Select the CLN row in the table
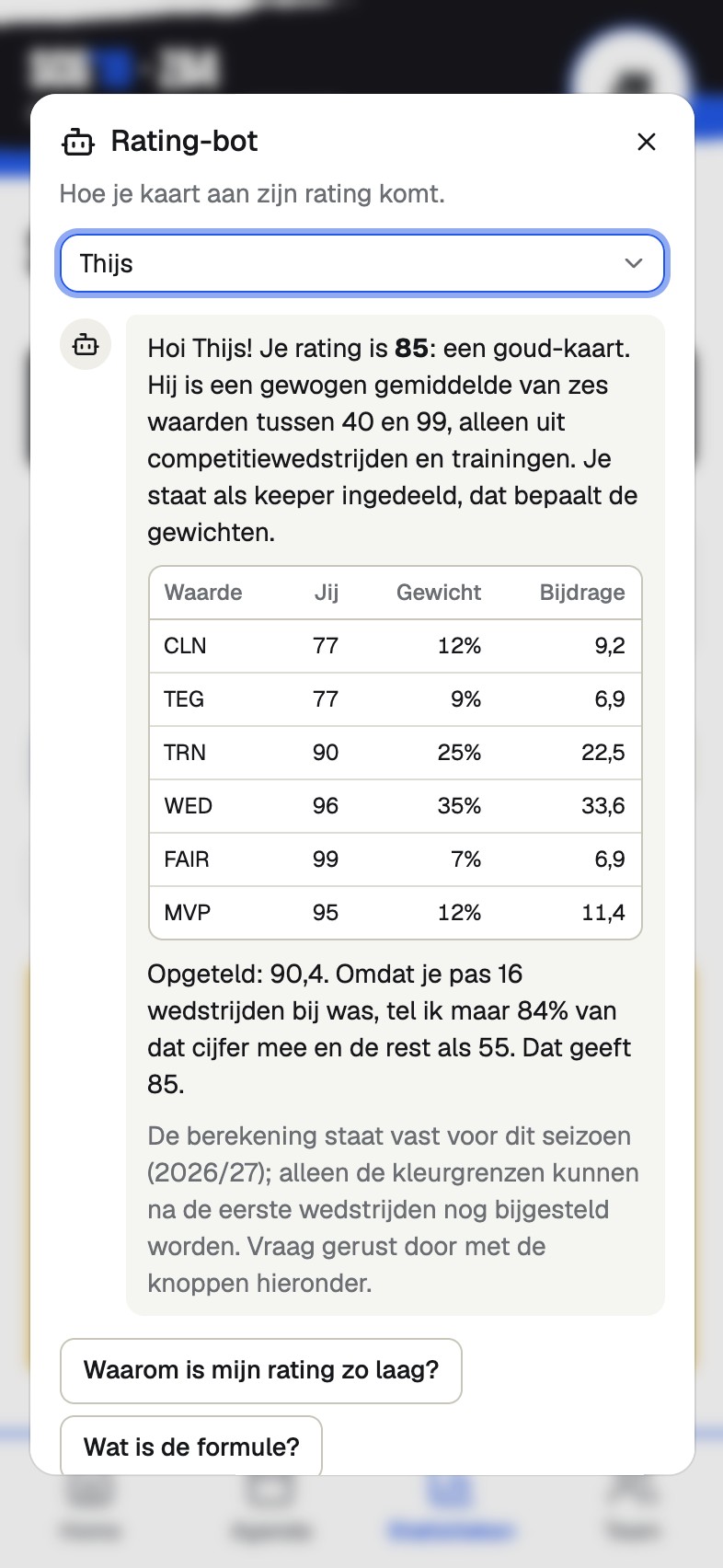Screen dimensions: 723x1568 (x=396, y=646)
